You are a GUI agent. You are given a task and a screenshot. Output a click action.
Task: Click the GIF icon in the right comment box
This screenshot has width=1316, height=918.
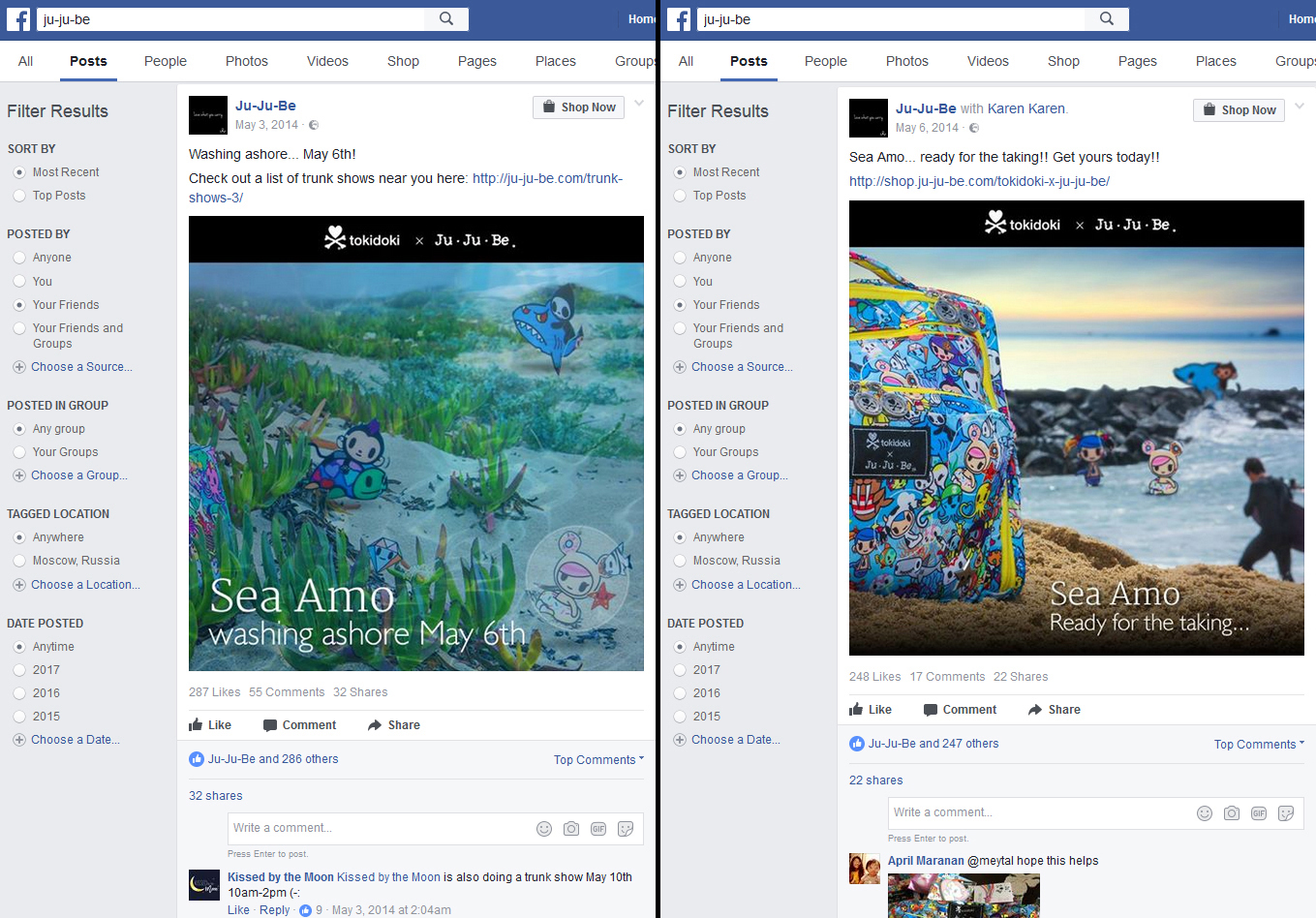coord(1259,813)
